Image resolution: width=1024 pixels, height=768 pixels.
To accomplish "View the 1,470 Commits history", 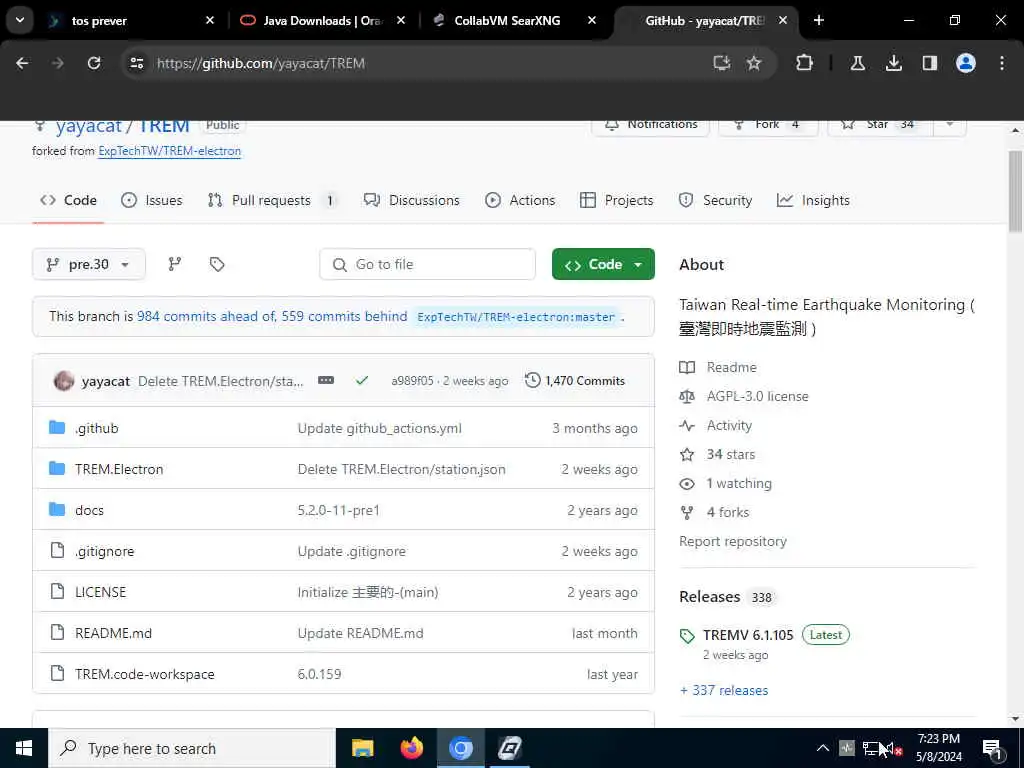I will [x=575, y=381].
